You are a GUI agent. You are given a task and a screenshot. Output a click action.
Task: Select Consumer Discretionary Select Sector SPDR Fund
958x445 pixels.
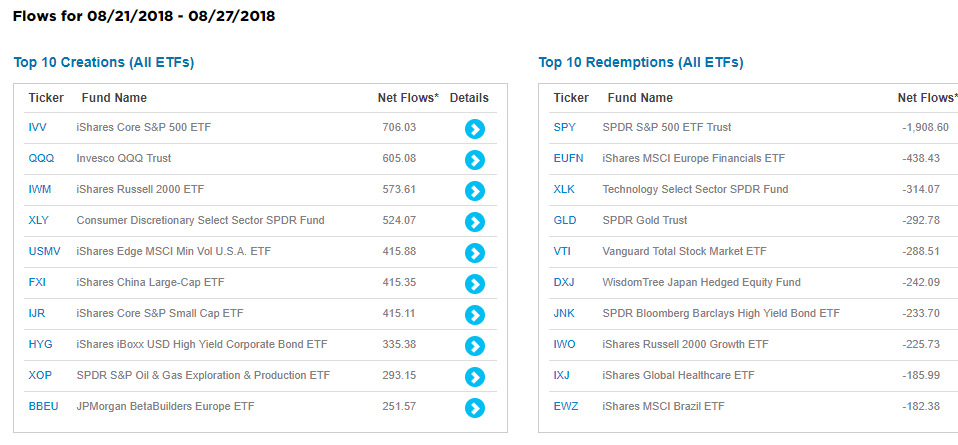[x=200, y=220]
